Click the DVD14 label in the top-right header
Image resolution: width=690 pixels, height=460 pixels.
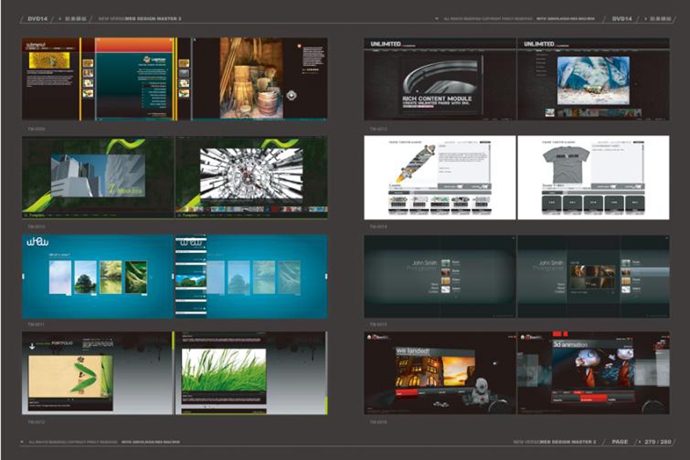pos(622,18)
